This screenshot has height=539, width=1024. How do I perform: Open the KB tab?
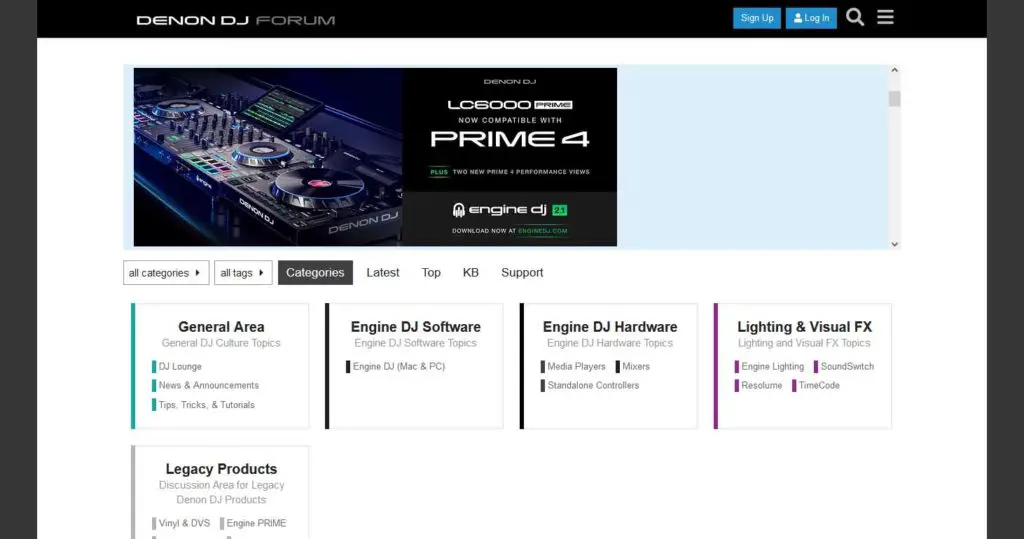[x=471, y=272]
